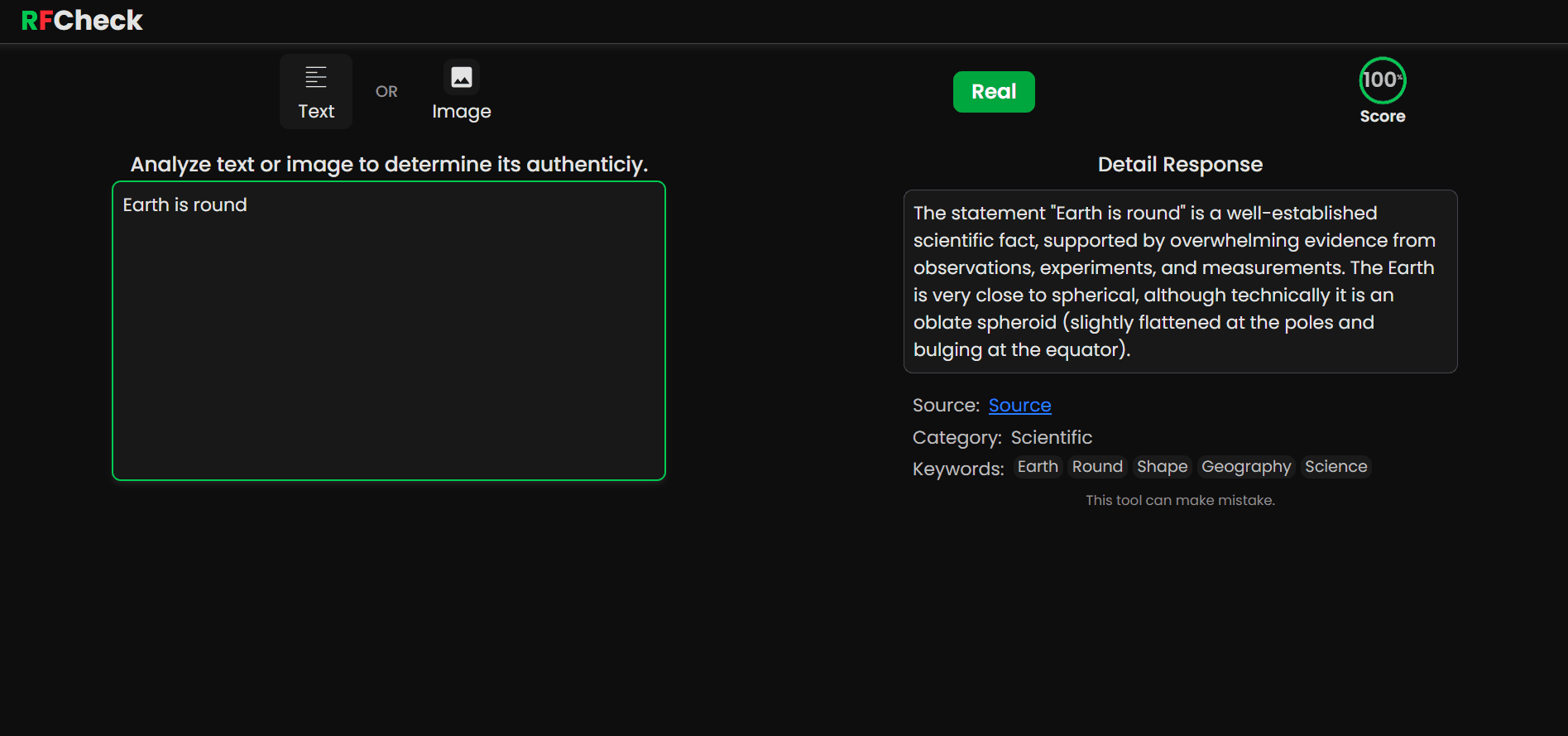Click the Geography keyword tag
The height and width of the screenshot is (736, 1568).
point(1245,467)
